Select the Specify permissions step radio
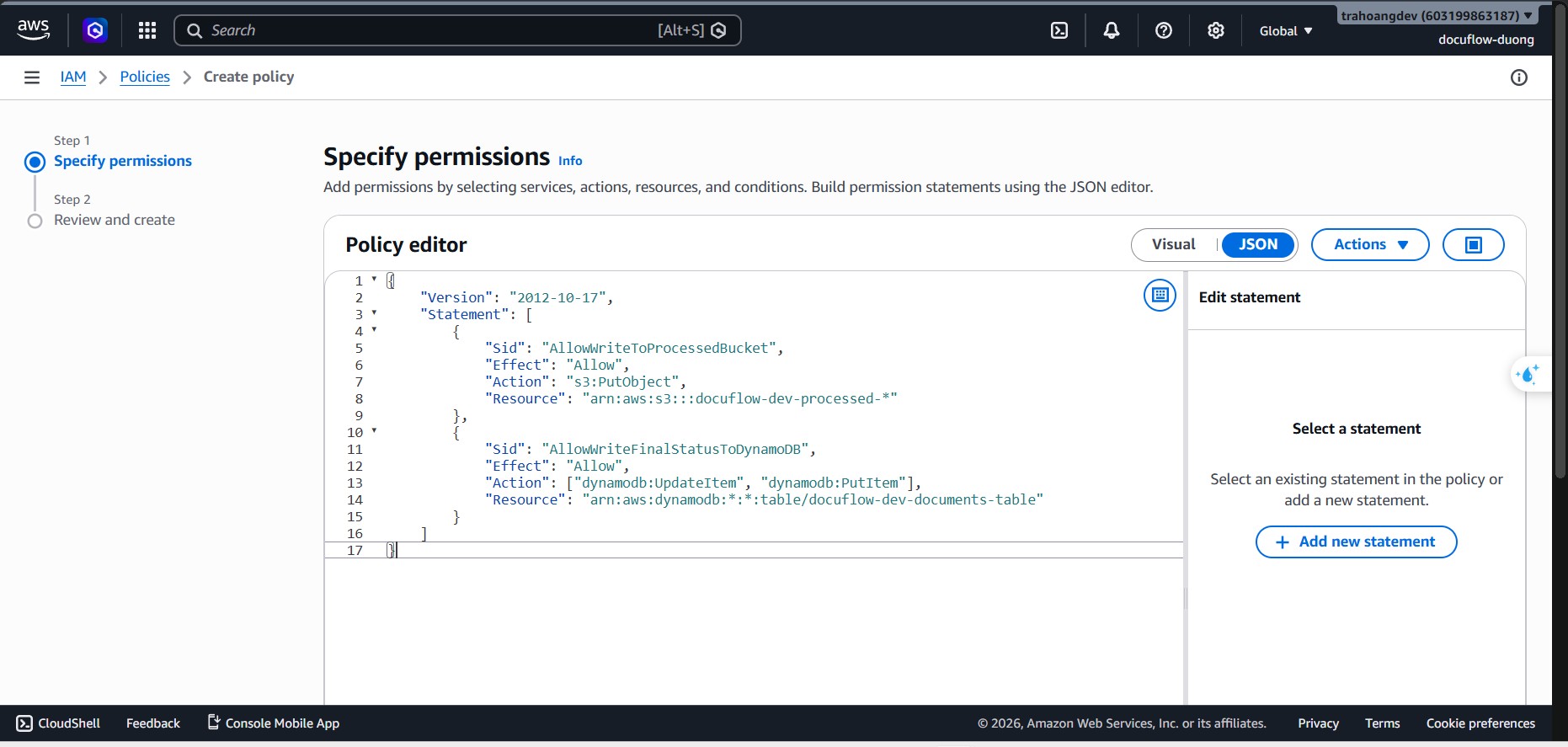Image resolution: width=1568 pixels, height=747 pixels. pyautogui.click(x=35, y=162)
